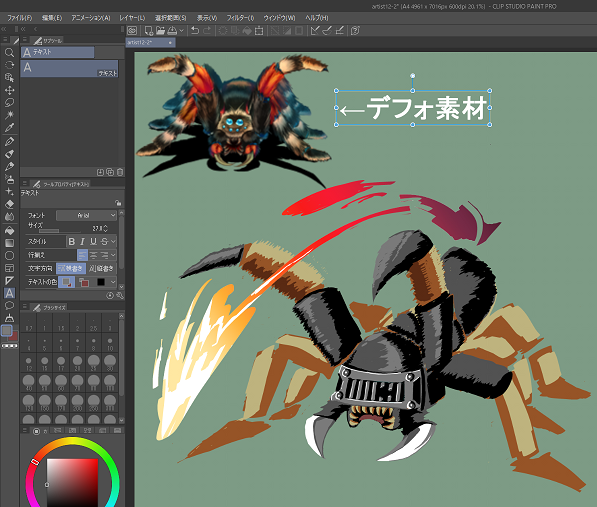The width and height of the screenshot is (597, 507).
Task: Open the フォント Arial dropdown
Action: point(86,215)
